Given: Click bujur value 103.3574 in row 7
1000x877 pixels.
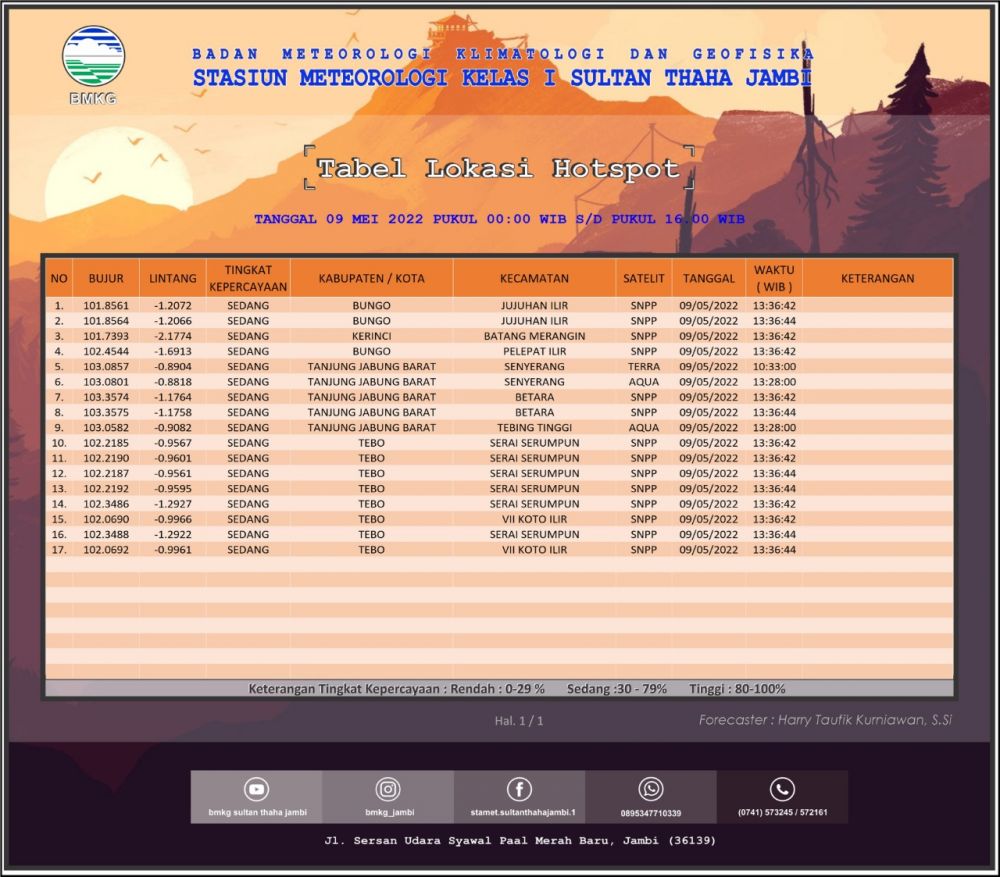Looking at the screenshot, I should (x=106, y=397).
